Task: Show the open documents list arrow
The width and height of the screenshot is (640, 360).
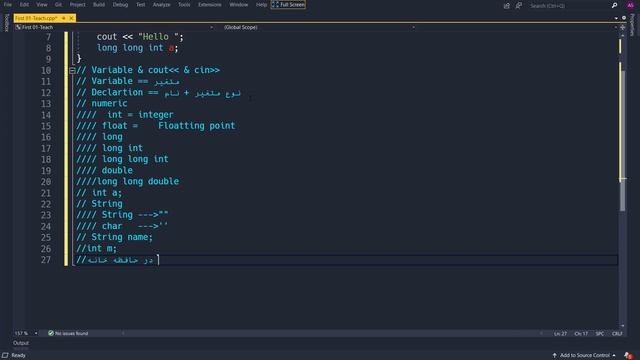Action: tap(616, 18)
